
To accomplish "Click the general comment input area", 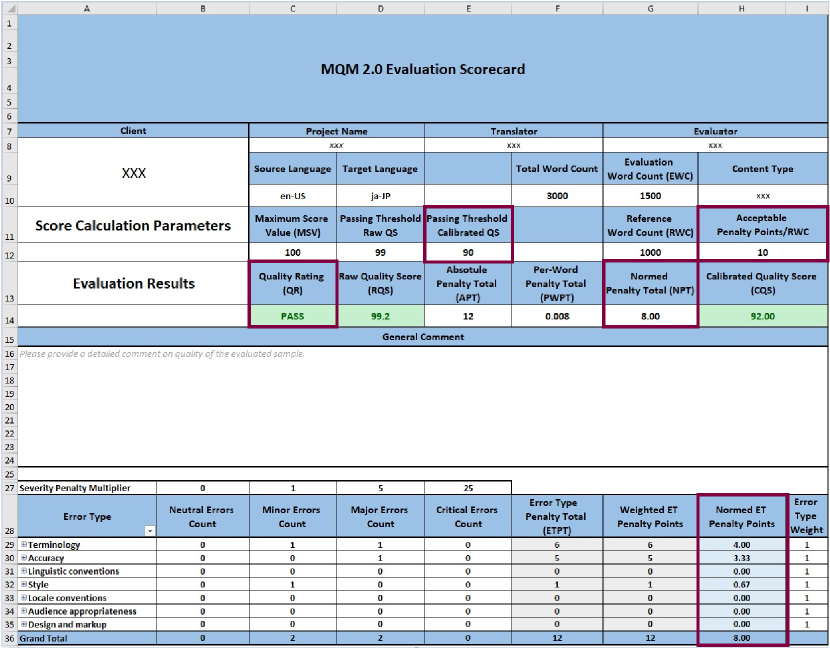I will [x=423, y=406].
